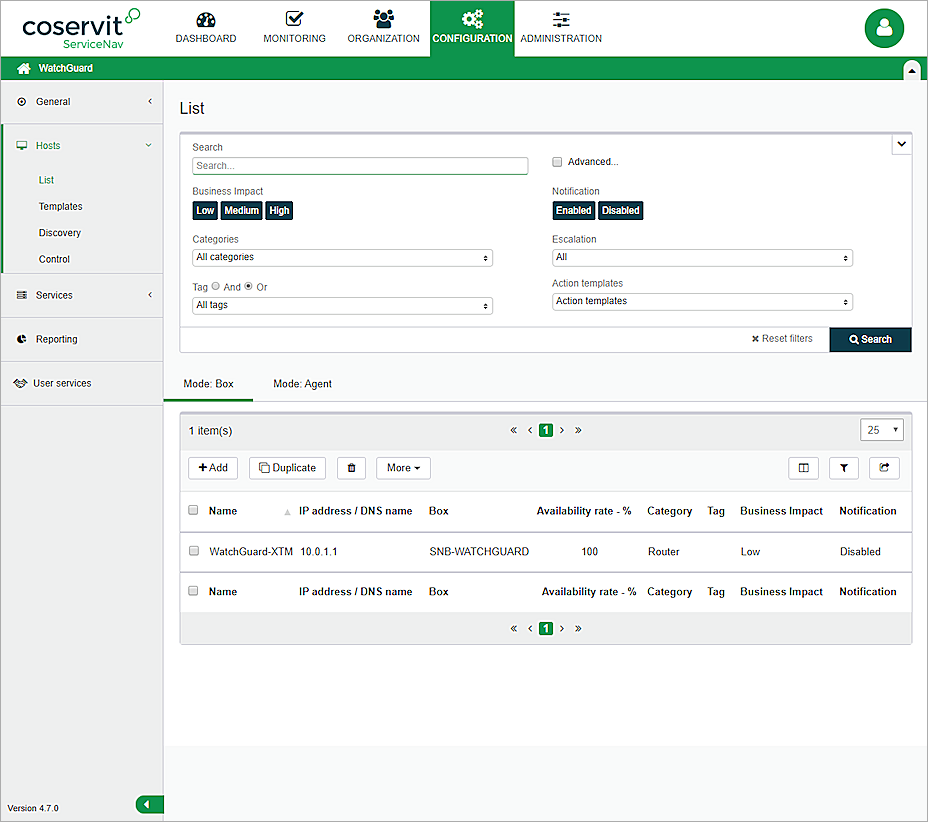Expand the Action templates dropdown
This screenshot has width=928, height=822.
tap(701, 302)
